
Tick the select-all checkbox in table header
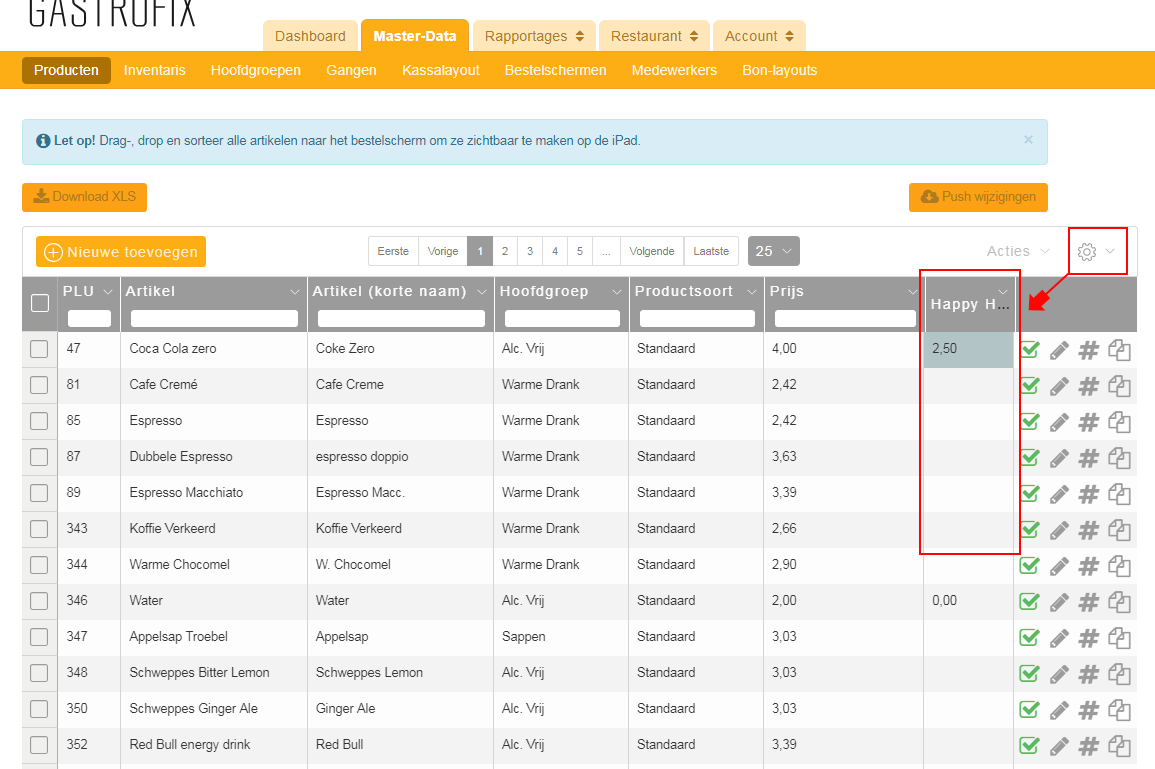click(40, 303)
